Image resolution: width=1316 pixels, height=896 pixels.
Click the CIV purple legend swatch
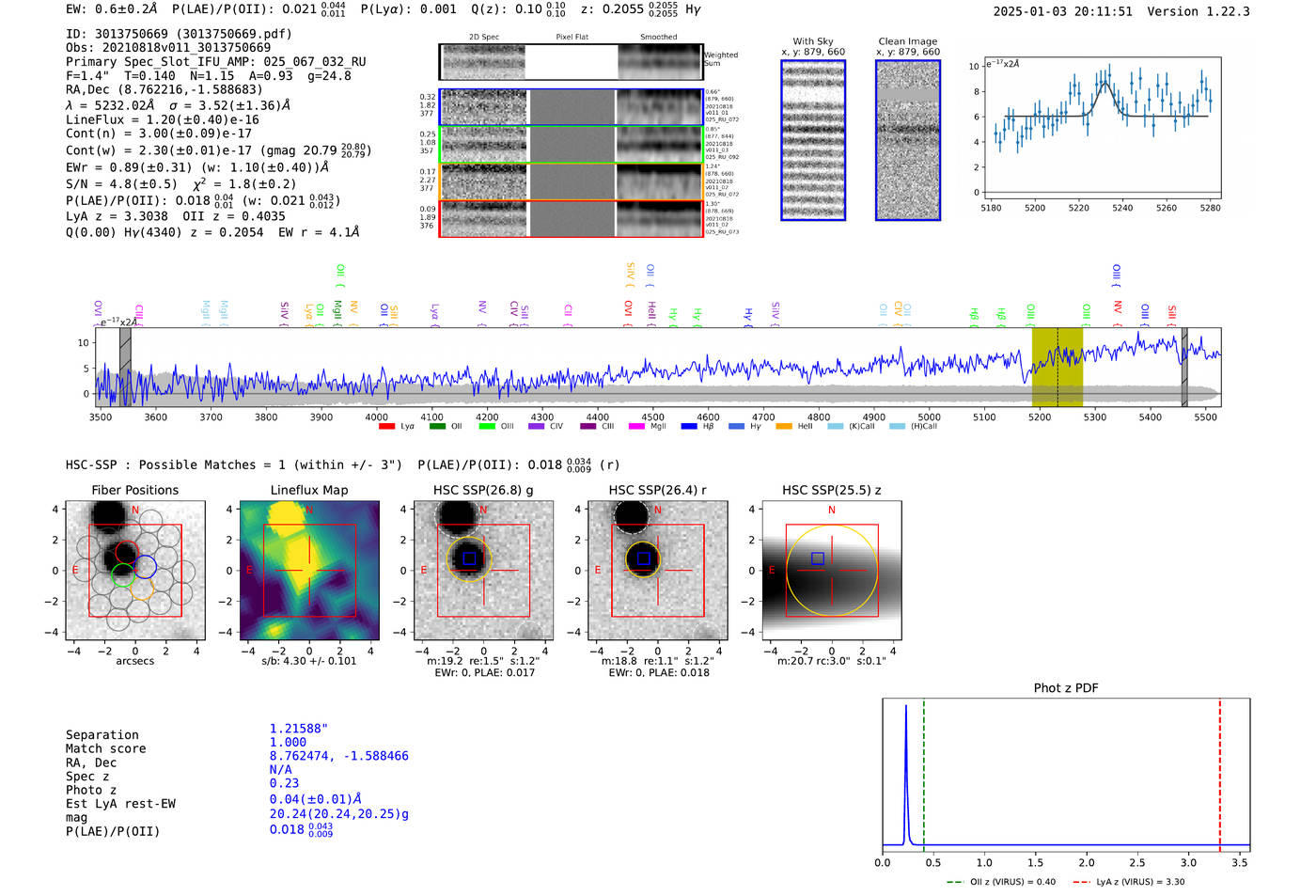click(x=537, y=427)
